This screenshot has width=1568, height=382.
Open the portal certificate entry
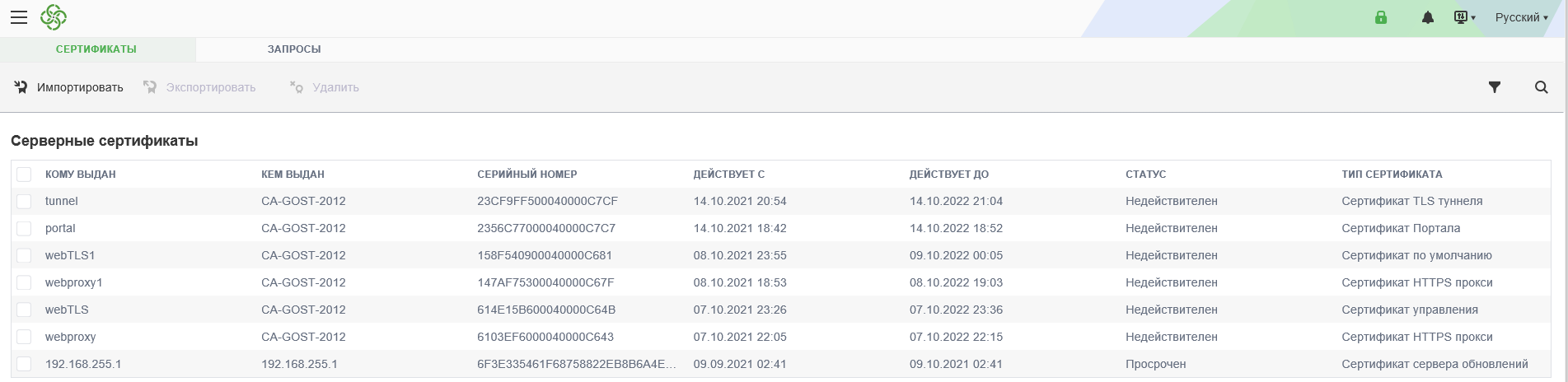[60, 228]
